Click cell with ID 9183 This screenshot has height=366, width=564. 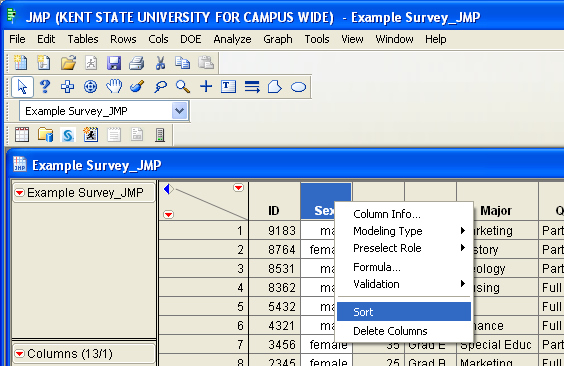tap(274, 231)
